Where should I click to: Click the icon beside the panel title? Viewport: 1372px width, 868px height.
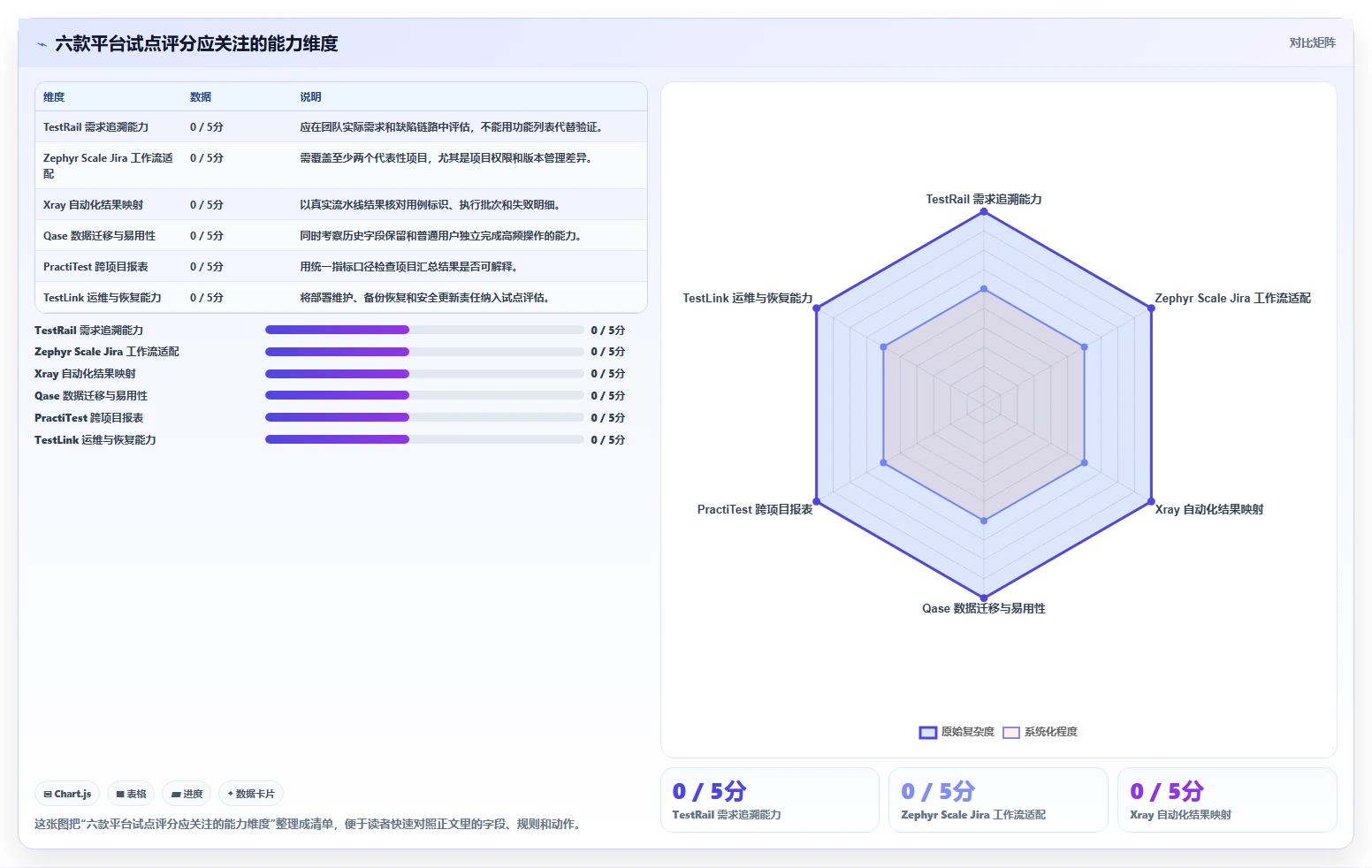(x=42, y=44)
